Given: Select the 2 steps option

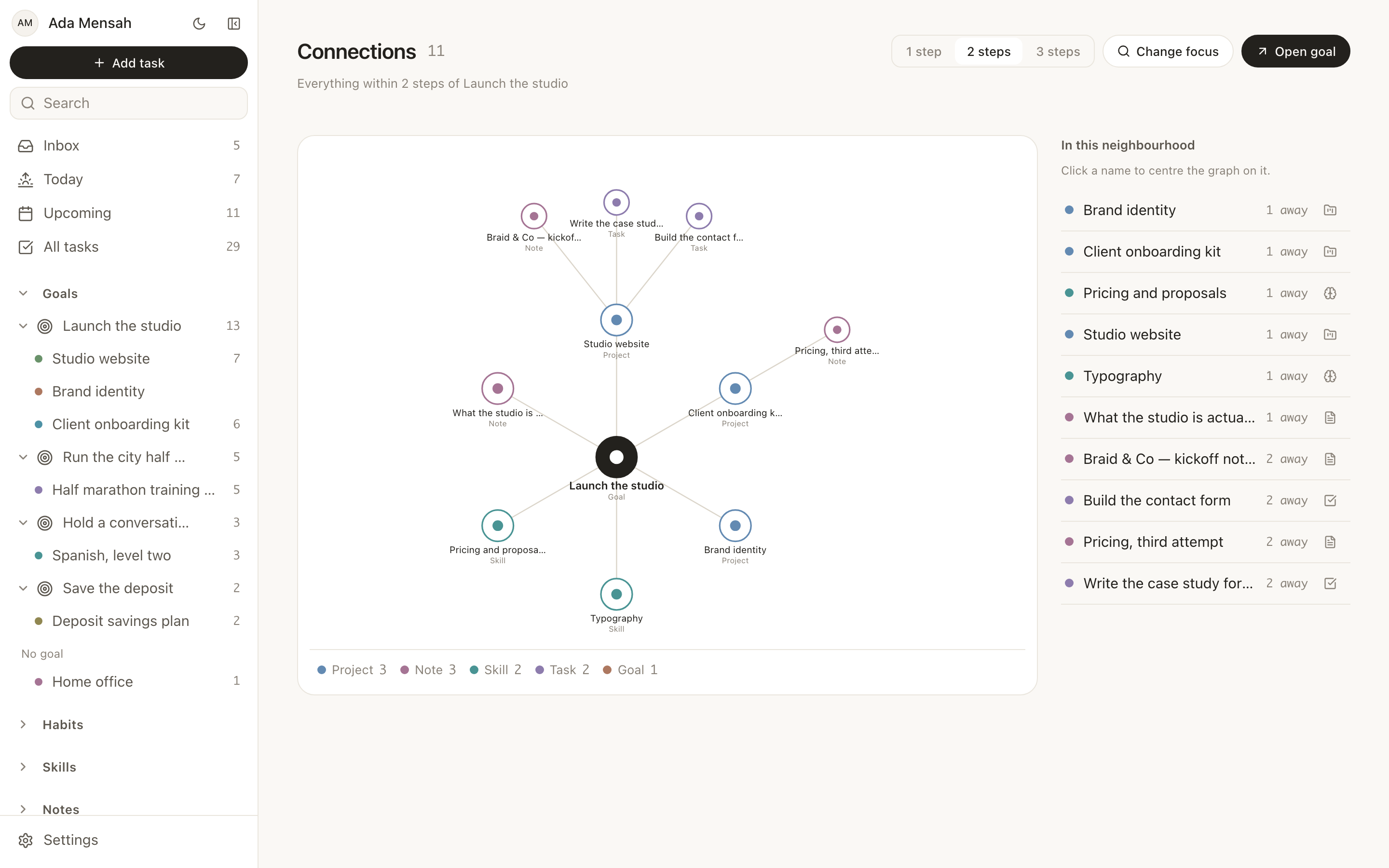Looking at the screenshot, I should point(988,52).
